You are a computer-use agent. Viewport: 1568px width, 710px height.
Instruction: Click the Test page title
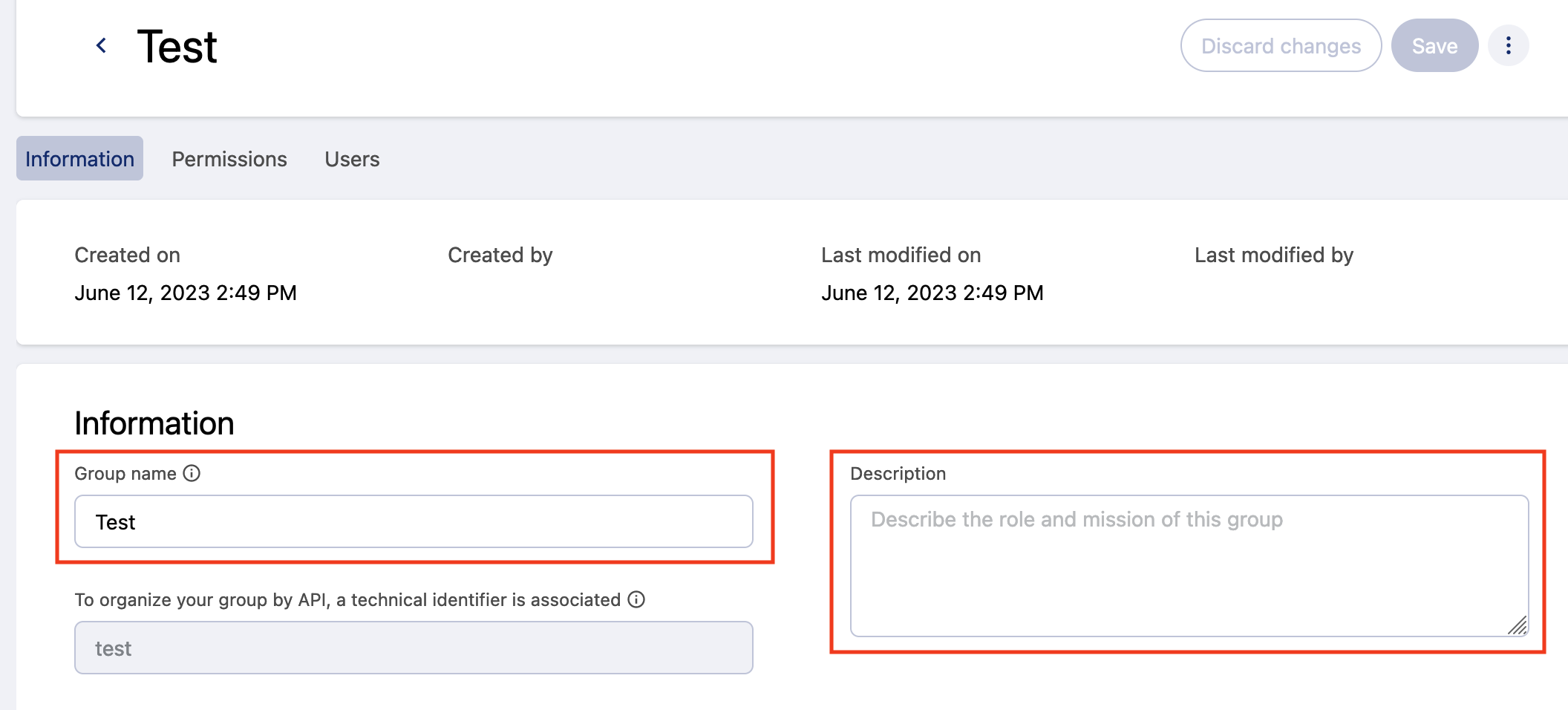[177, 47]
